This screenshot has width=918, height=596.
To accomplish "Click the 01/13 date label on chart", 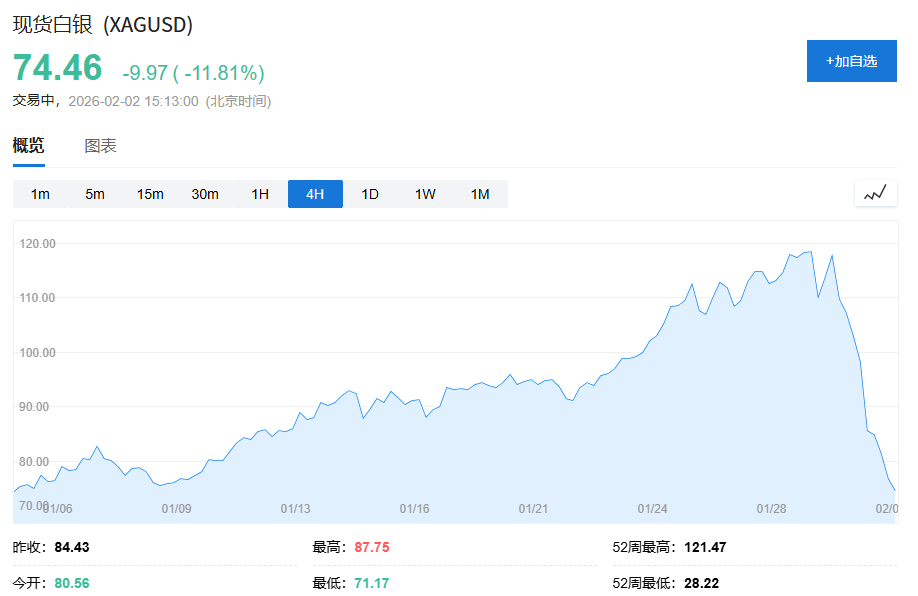I will coord(296,509).
